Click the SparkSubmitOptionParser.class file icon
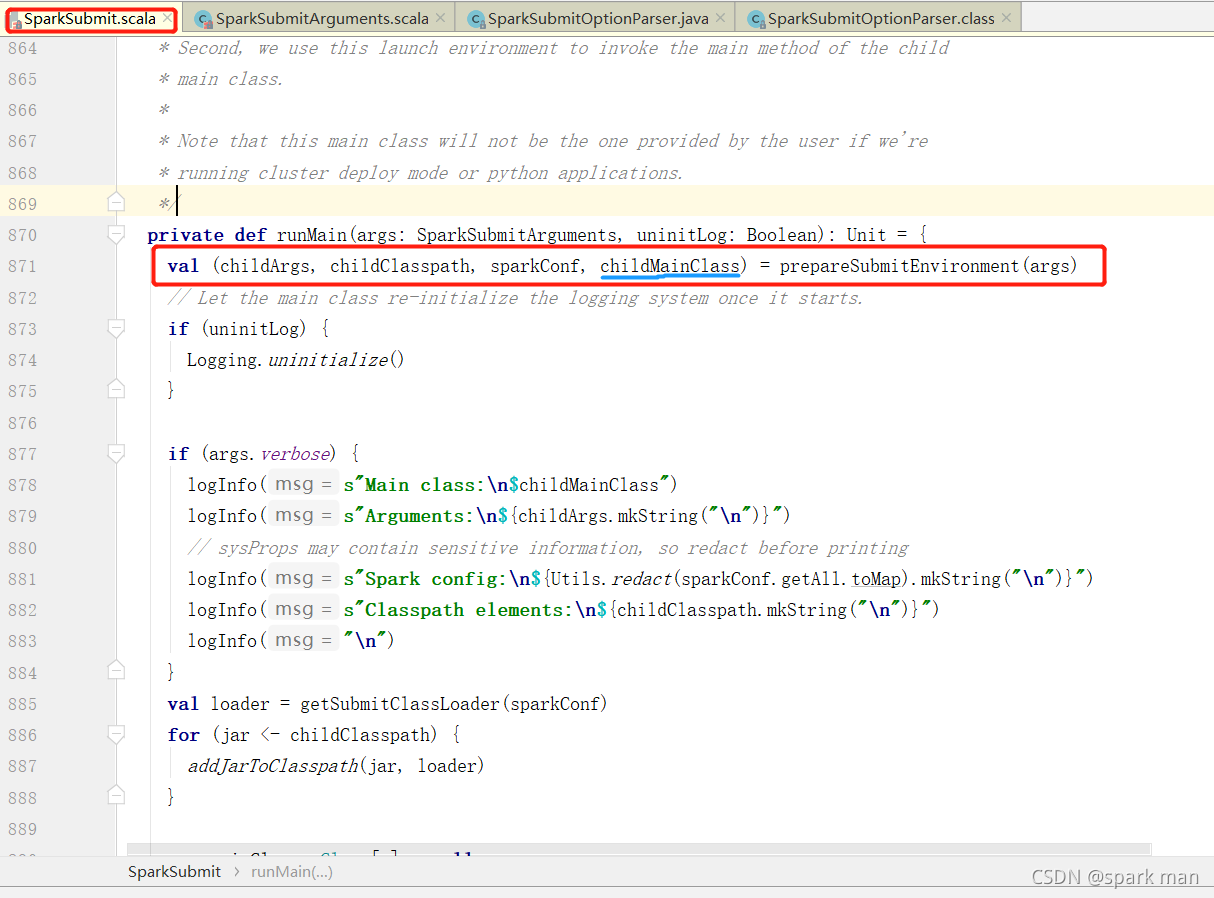Image resolution: width=1214 pixels, height=898 pixels. tap(755, 19)
